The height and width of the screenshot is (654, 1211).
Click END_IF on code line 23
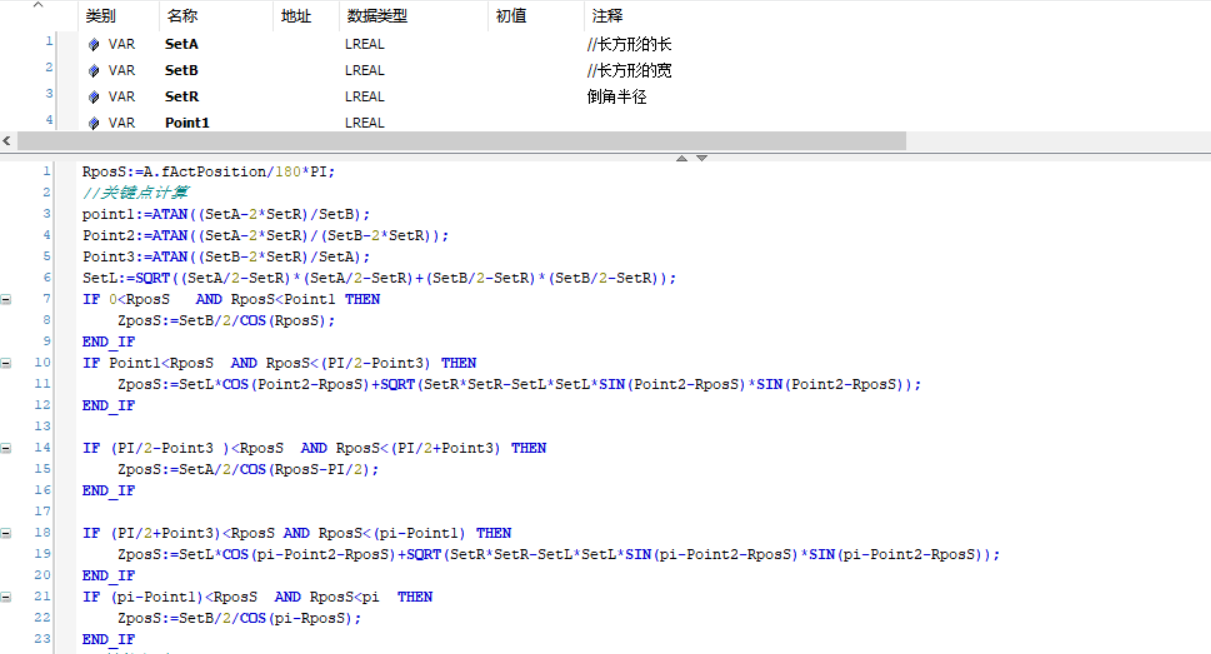[108, 639]
